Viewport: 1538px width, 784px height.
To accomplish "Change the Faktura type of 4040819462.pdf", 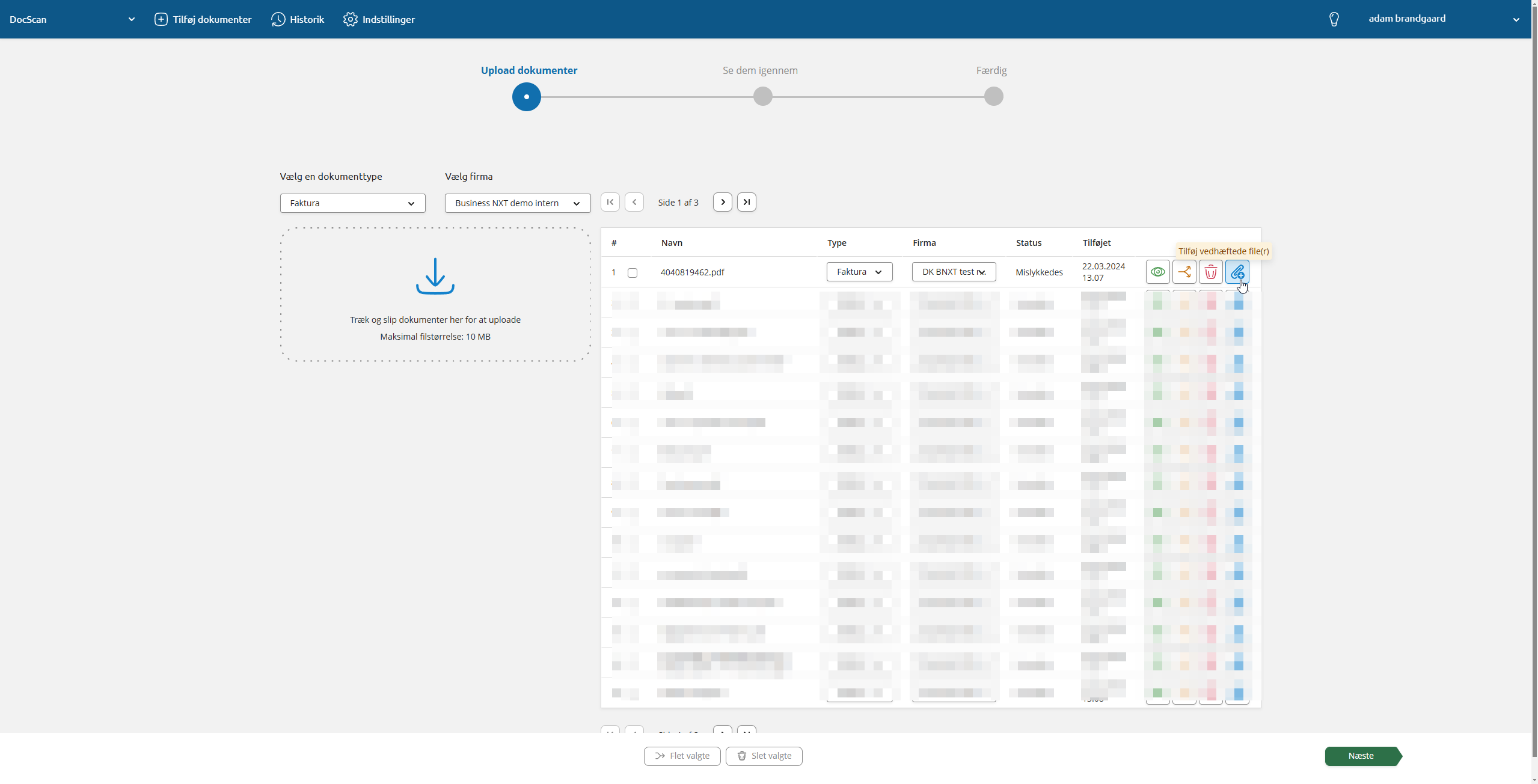I will tap(859, 272).
